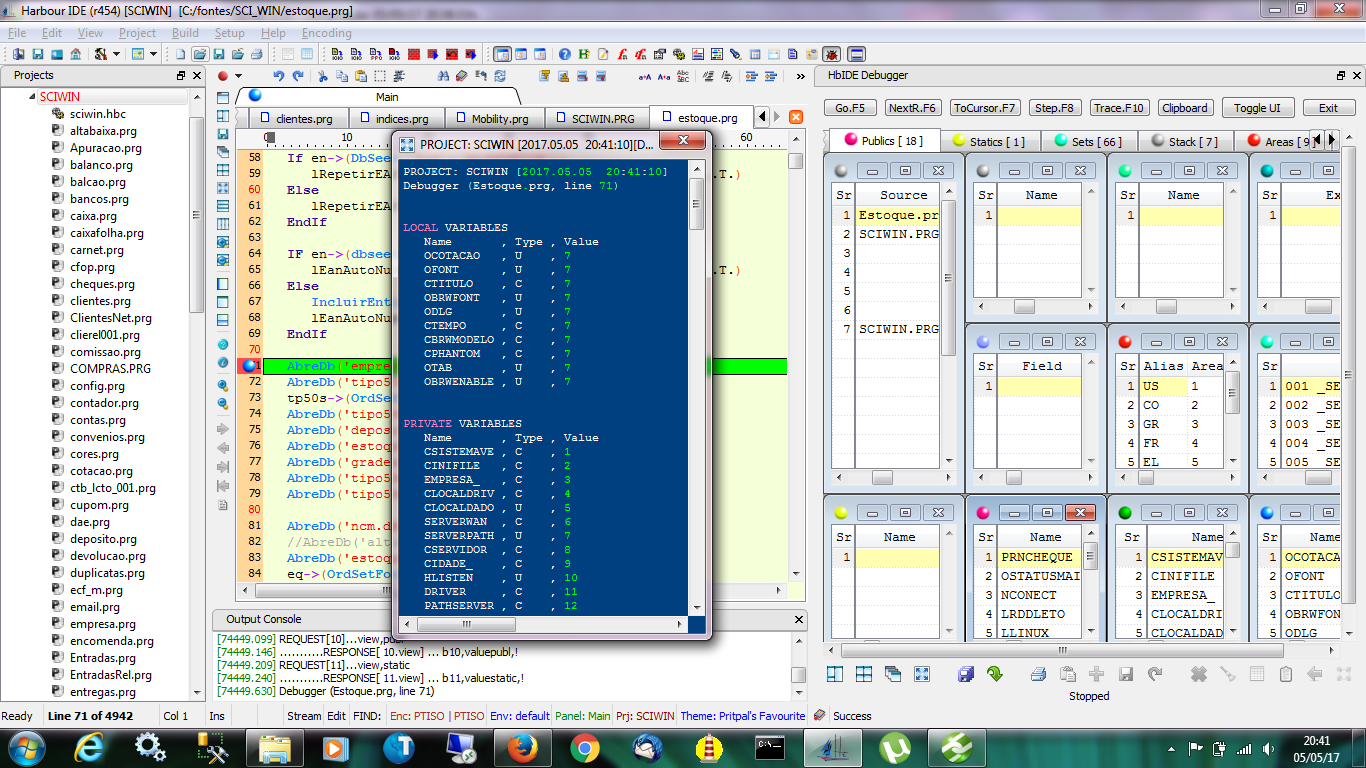Click the binoculars find icon

click(x=443, y=76)
